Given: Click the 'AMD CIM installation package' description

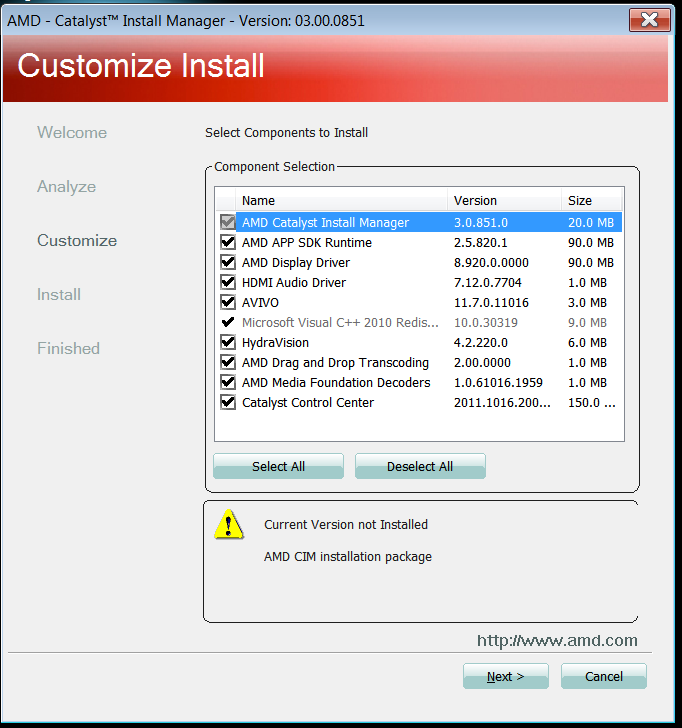Looking at the screenshot, I should pos(348,556).
